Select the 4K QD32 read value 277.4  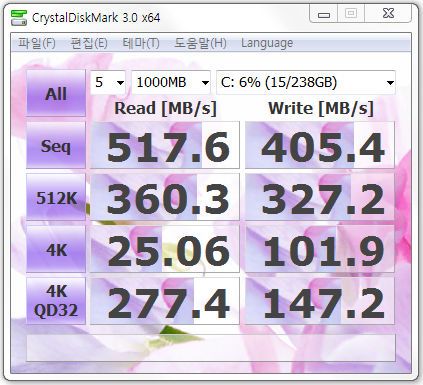tap(165, 301)
